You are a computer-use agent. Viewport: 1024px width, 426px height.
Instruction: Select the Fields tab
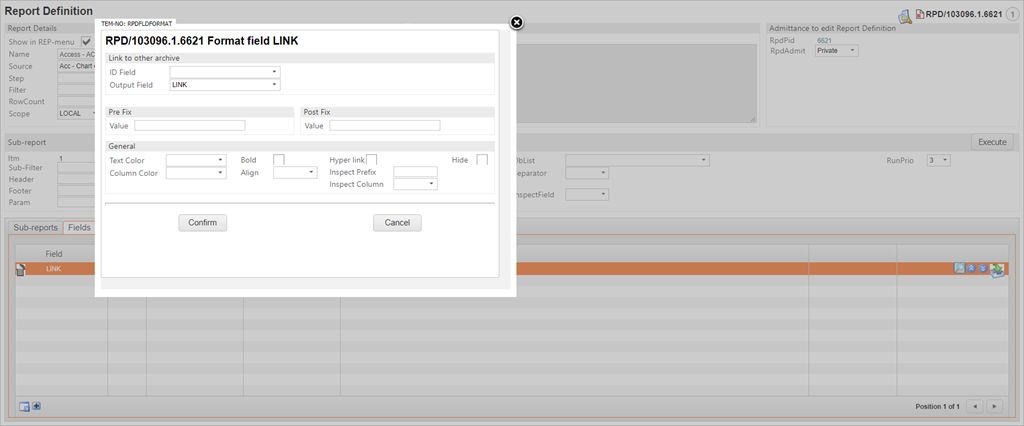pos(79,227)
